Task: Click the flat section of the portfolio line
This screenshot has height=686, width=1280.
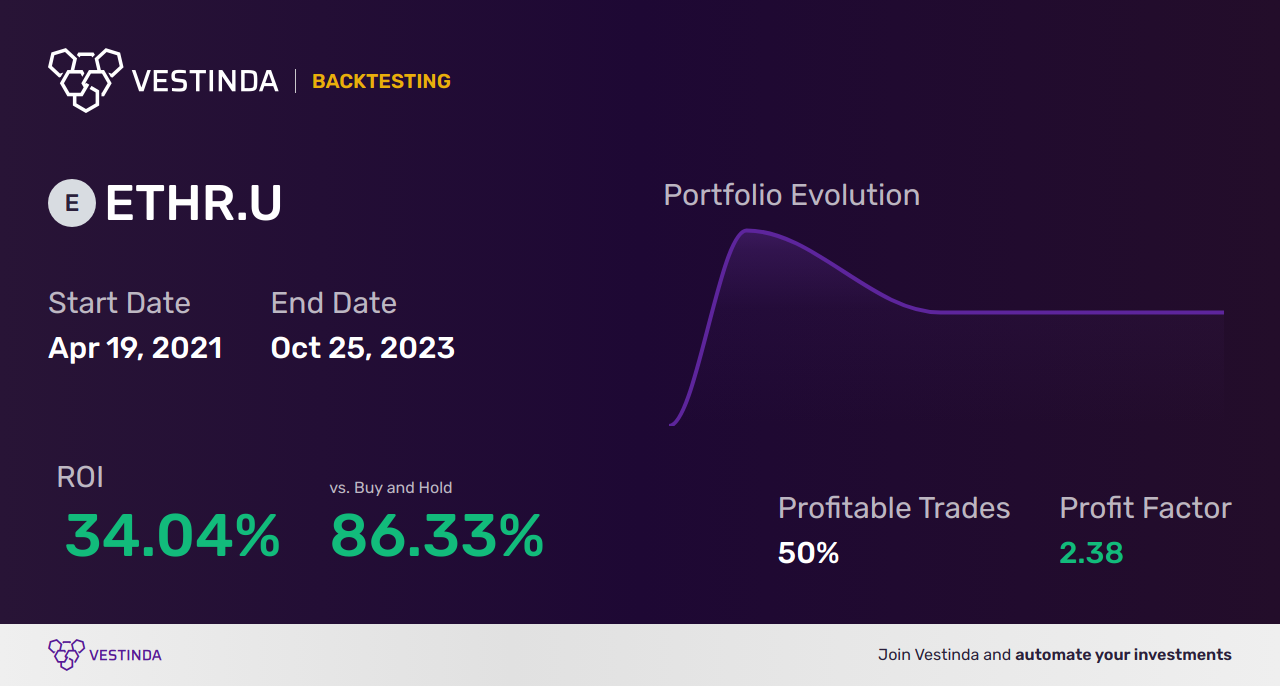Action: pyautogui.click(x=1078, y=312)
